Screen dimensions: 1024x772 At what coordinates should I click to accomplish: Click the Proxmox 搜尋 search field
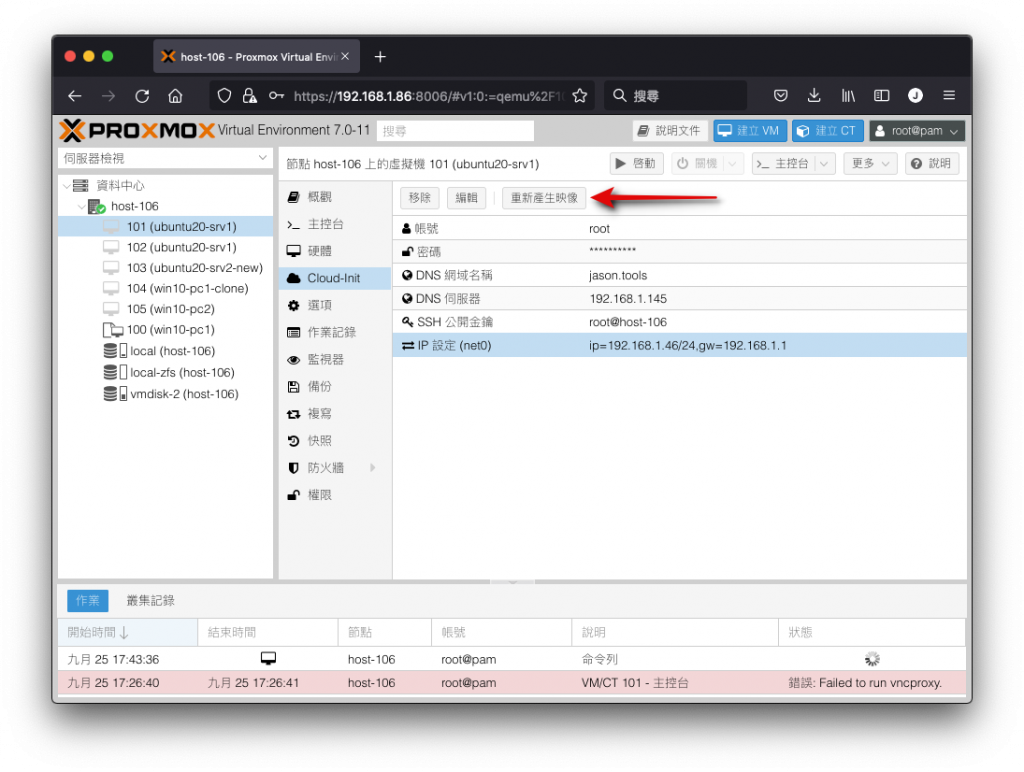click(x=455, y=131)
